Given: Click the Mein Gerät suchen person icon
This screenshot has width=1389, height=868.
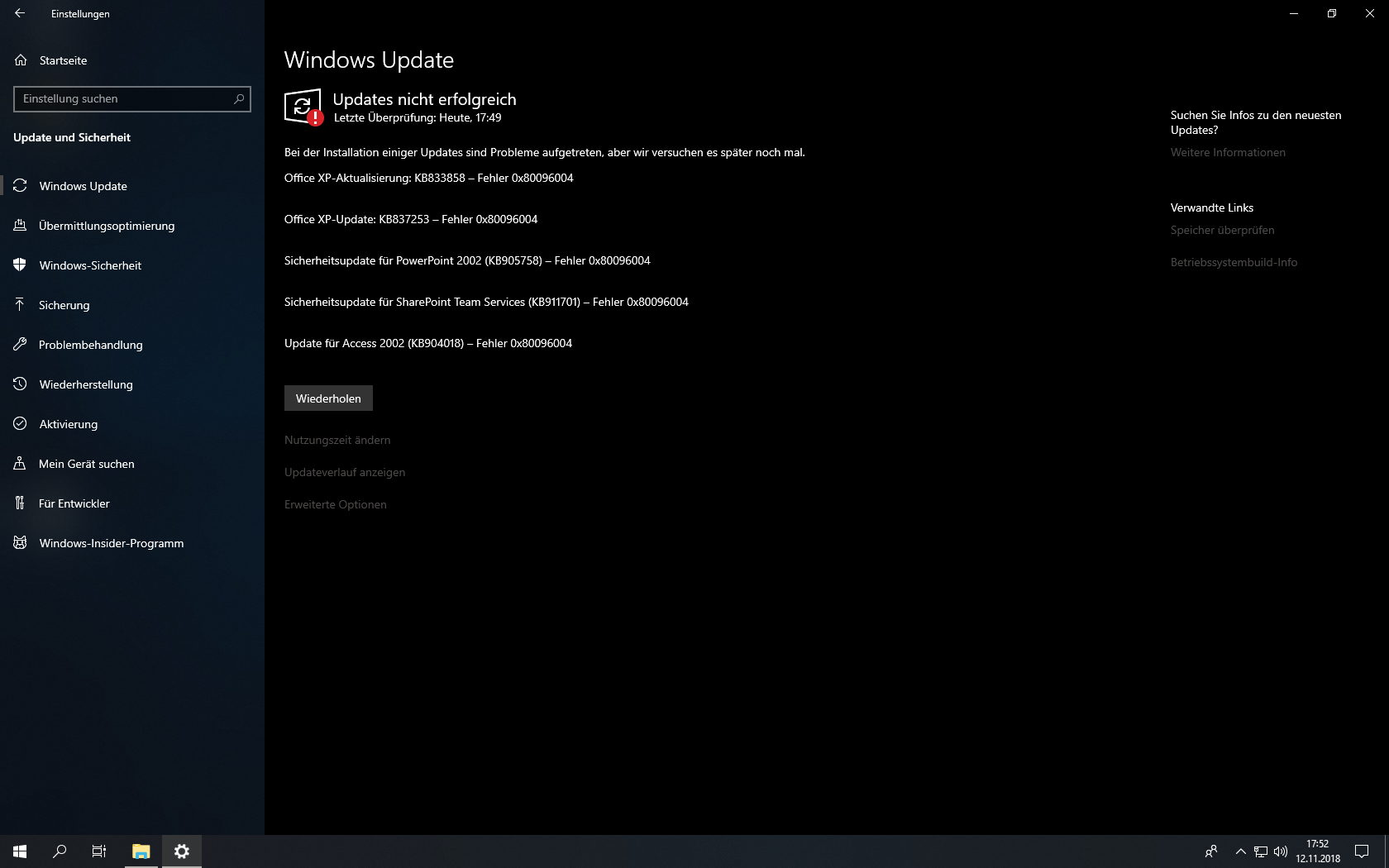Looking at the screenshot, I should [x=21, y=464].
